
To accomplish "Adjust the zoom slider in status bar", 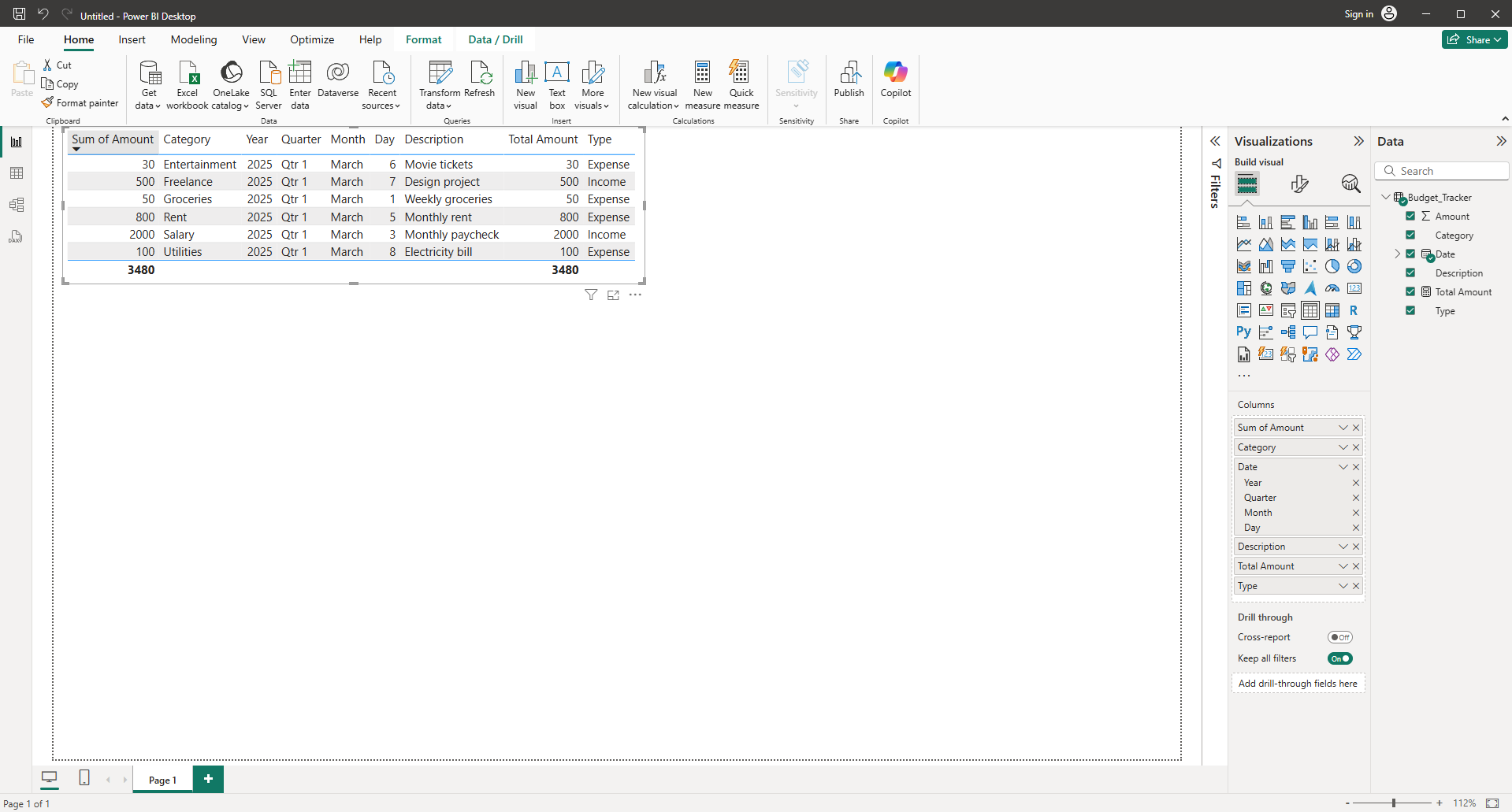I will [x=1393, y=803].
